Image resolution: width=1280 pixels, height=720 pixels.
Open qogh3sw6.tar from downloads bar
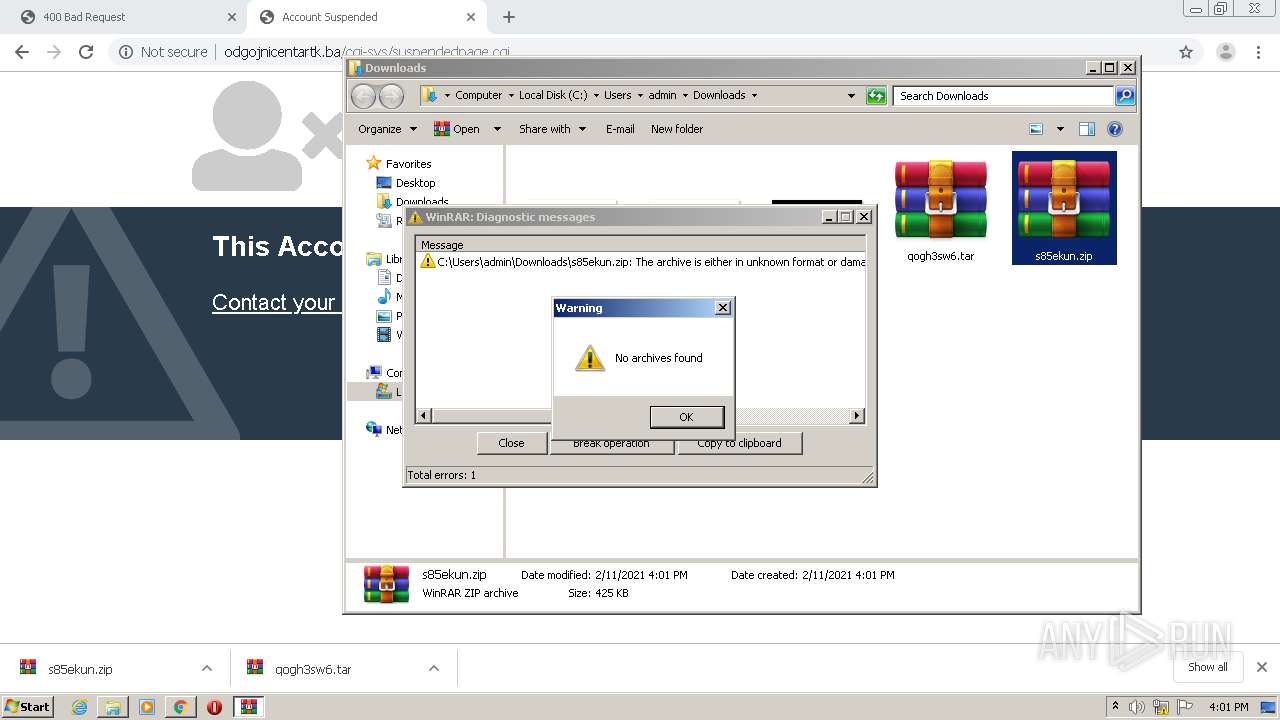click(313, 669)
